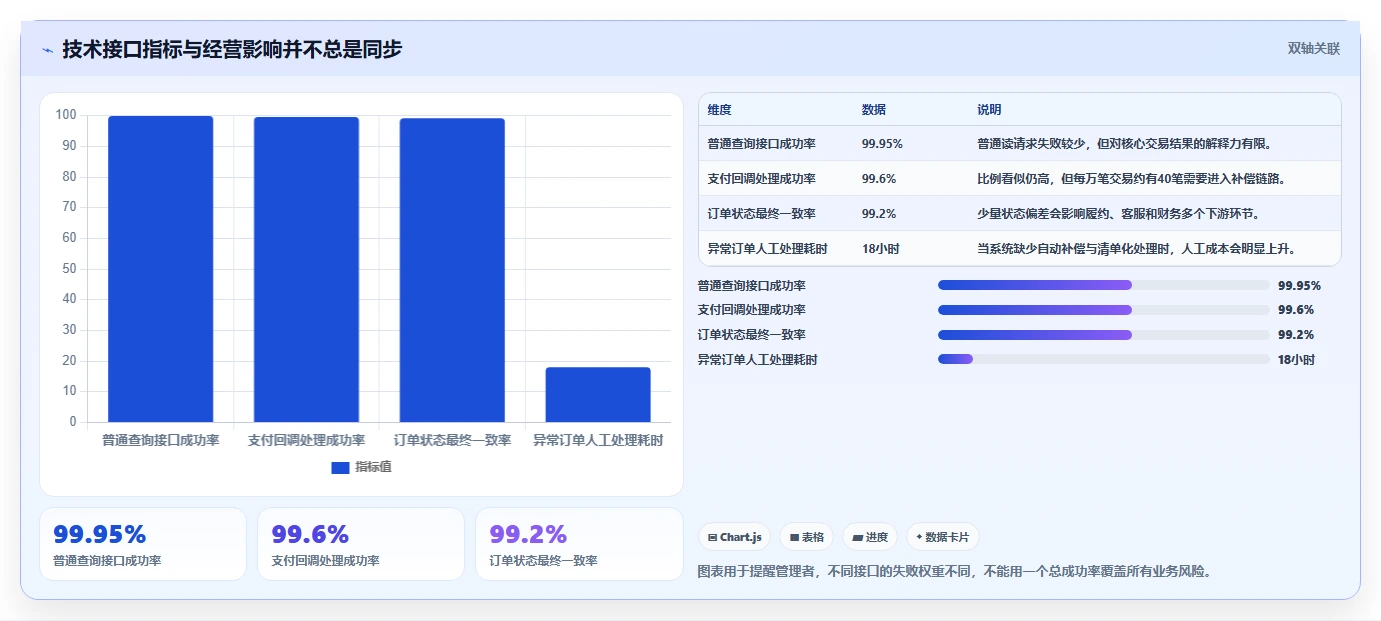Viewport: 1381px width, 621px height.
Task: Click the footer note starting 图表用于提醒管理者
Action: [955, 572]
